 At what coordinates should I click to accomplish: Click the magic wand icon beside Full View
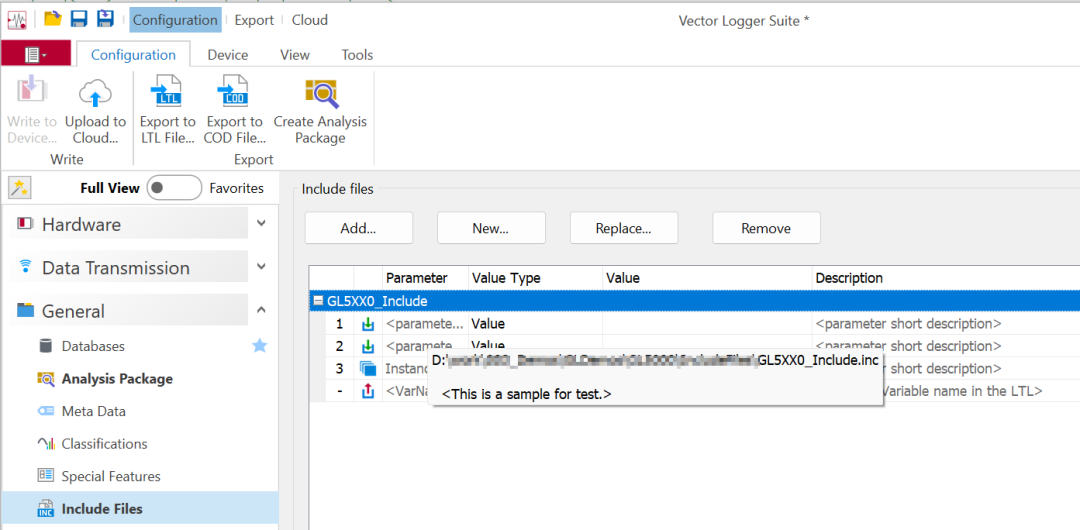pos(19,188)
